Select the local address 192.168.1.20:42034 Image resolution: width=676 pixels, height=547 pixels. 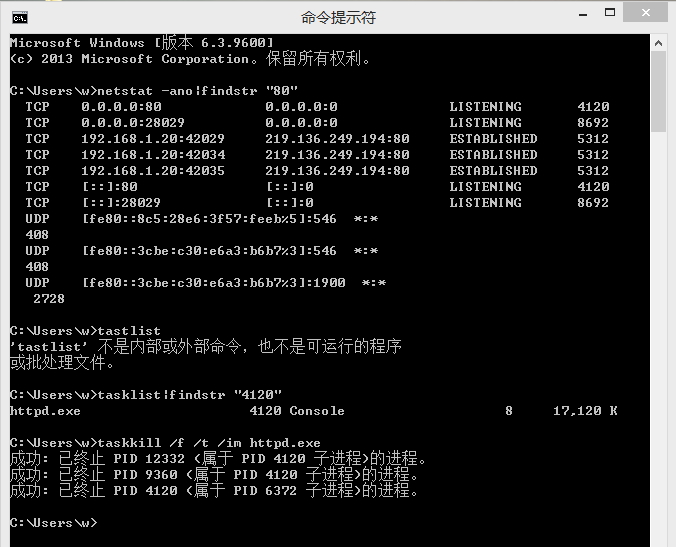tap(153, 155)
